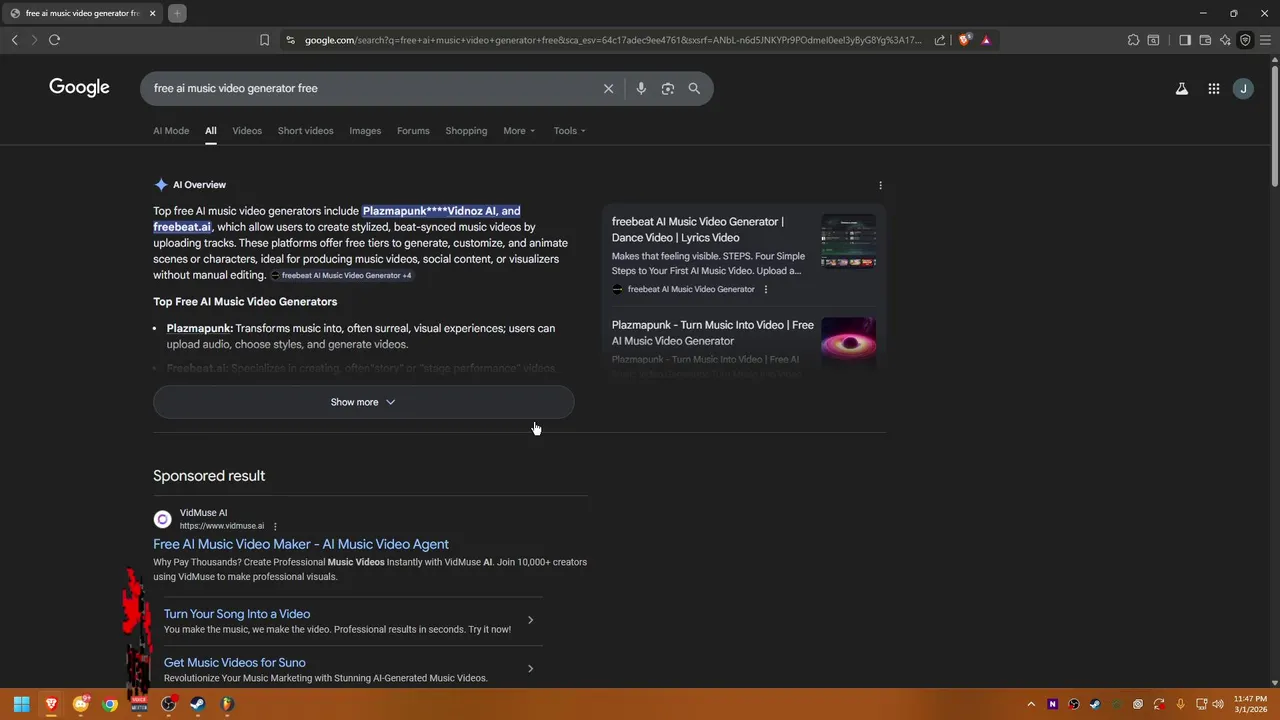This screenshot has height=720, width=1280.
Task: Open the extensions puzzle icon
Action: pyautogui.click(x=1133, y=40)
